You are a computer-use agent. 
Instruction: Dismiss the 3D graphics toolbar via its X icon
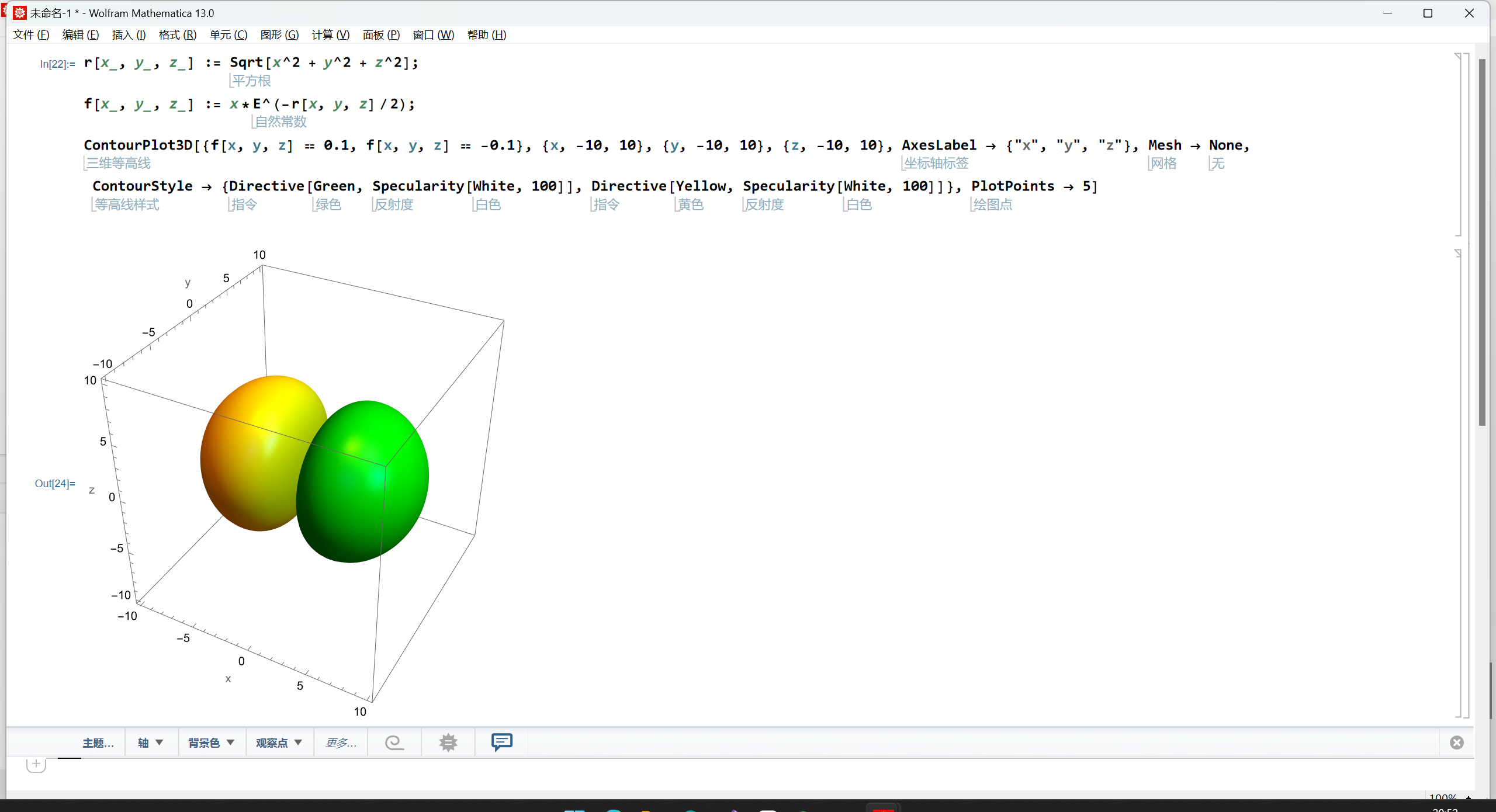coord(1456,742)
